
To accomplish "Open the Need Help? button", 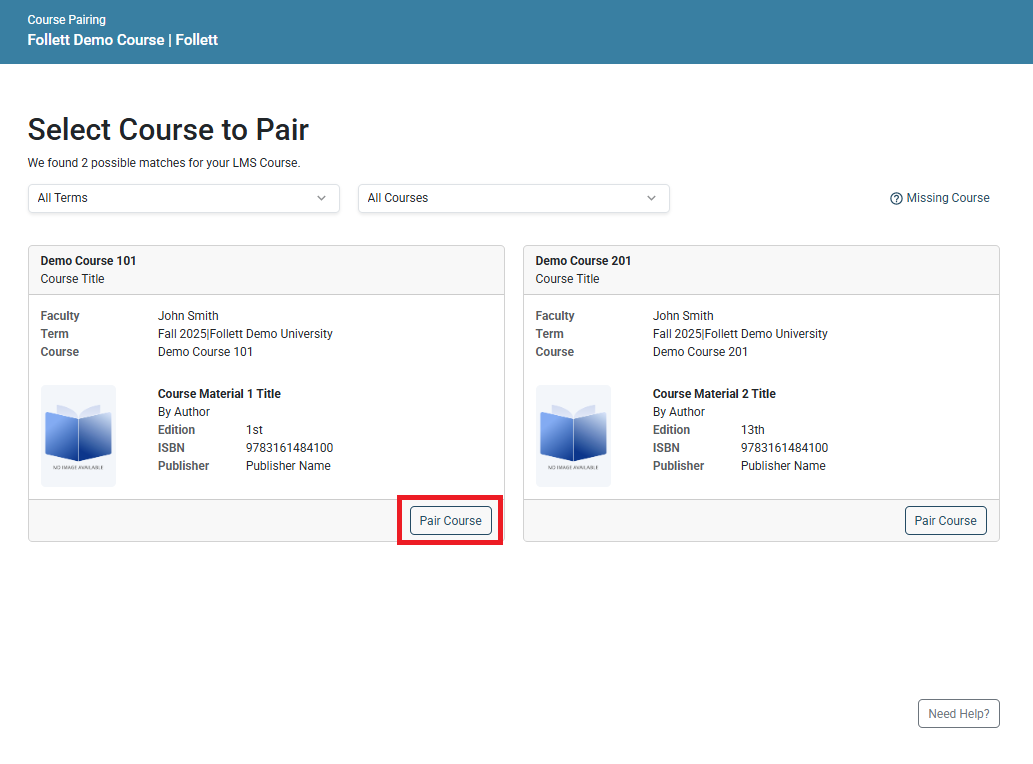I will click(x=958, y=713).
